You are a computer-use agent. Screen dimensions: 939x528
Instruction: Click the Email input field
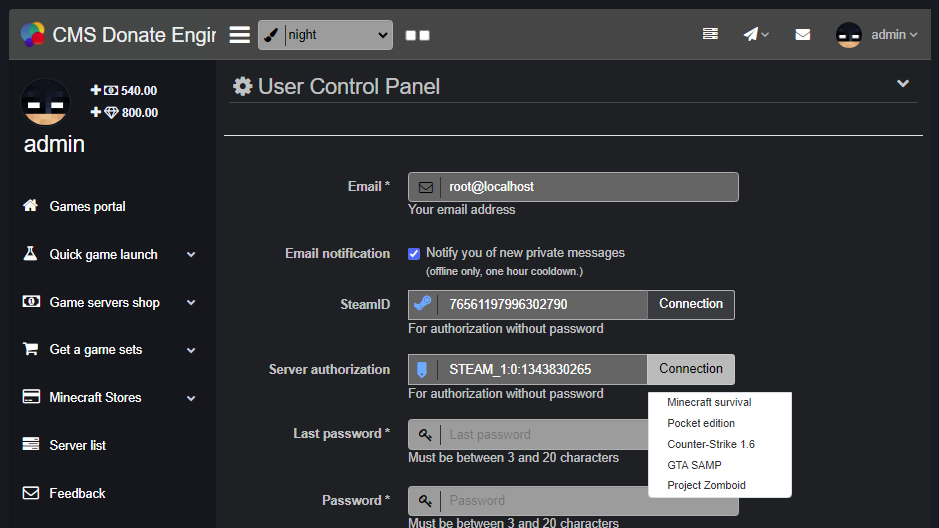click(588, 187)
